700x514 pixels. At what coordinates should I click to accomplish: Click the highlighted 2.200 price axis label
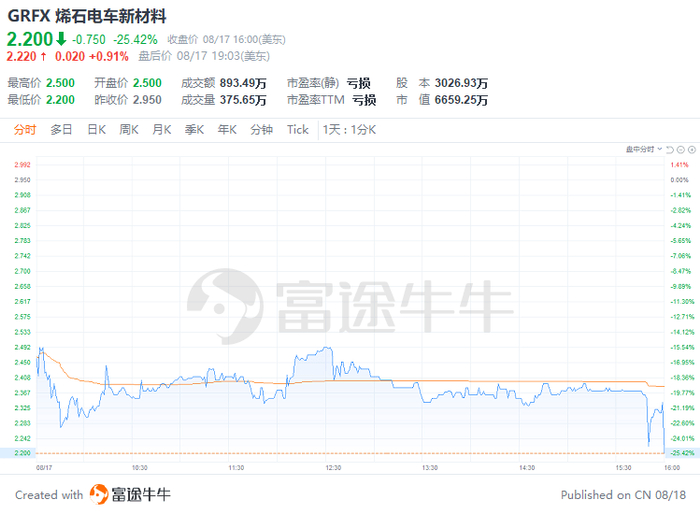22,453
